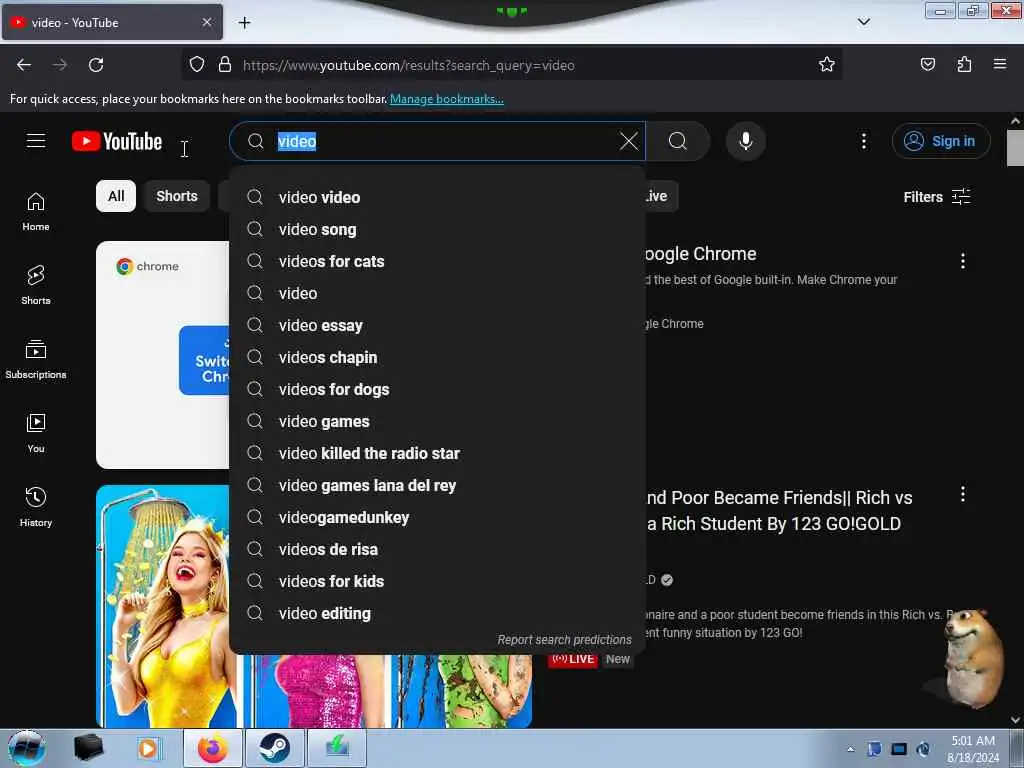Viewport: 1024px width, 768px height.
Task: Click the taskbar clock showing 5:01 AM
Action: 973,748
